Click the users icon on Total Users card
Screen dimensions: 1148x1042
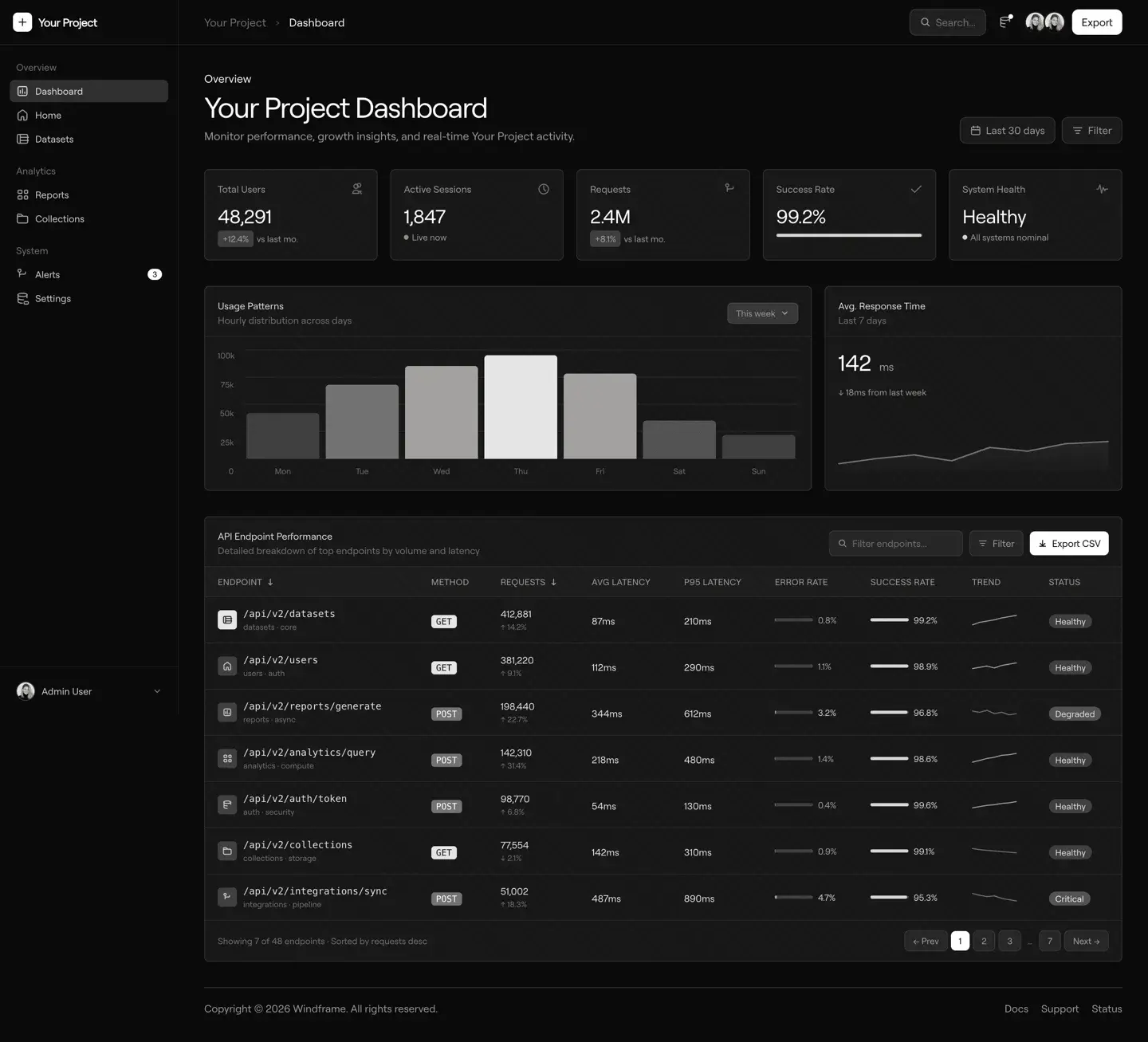[x=356, y=189]
